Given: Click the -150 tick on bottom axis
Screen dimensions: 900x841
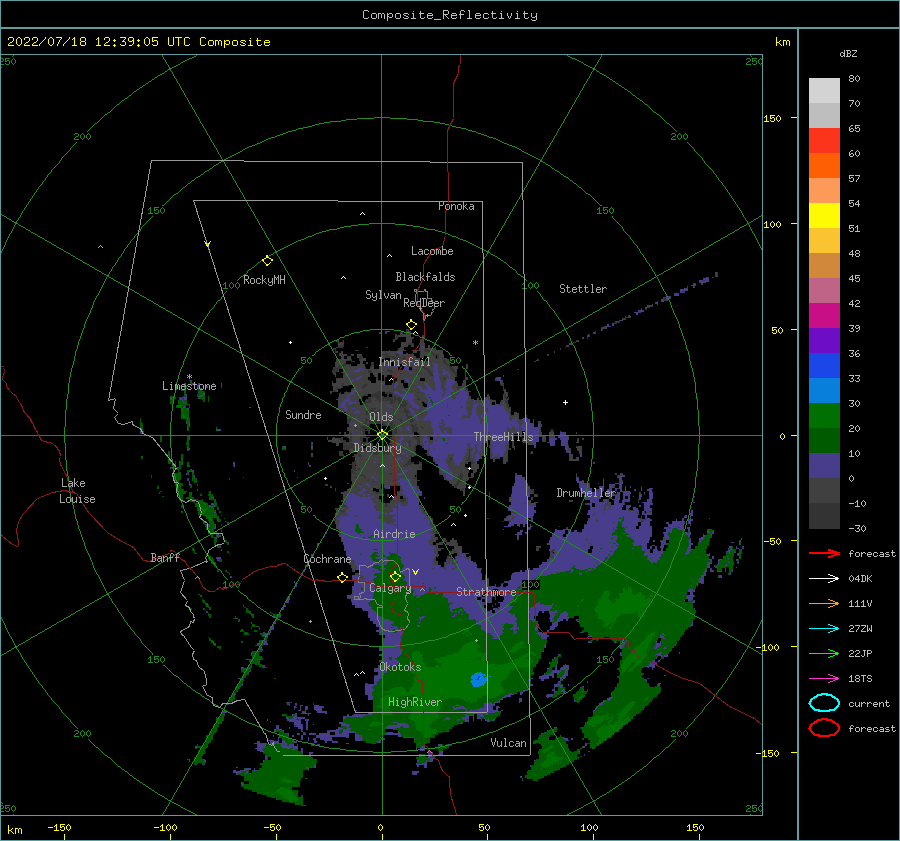Looking at the screenshot, I should pos(59,827).
